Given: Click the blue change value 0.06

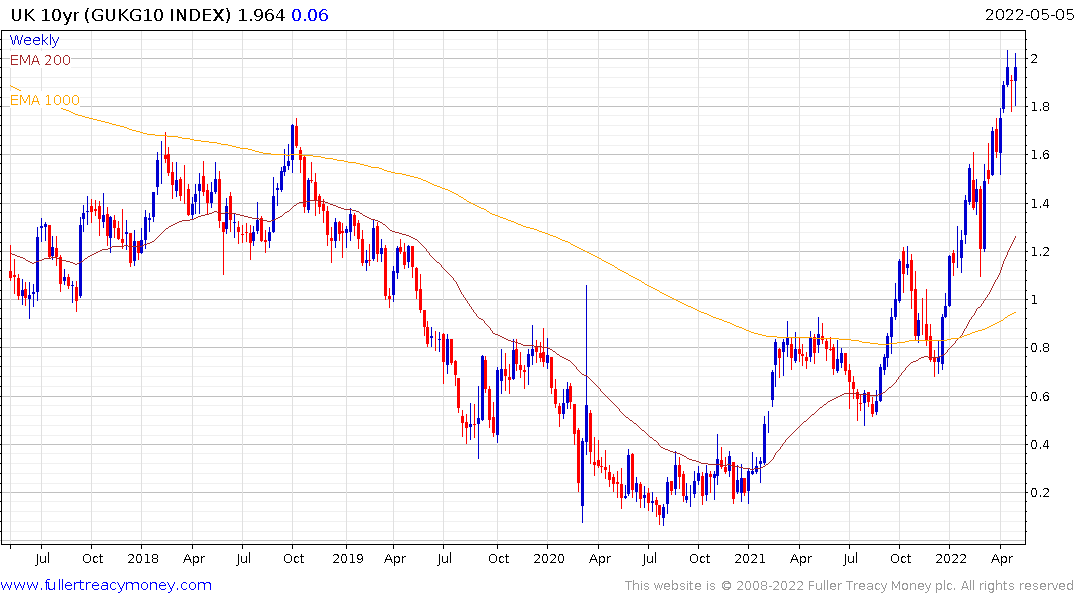Looking at the screenshot, I should point(310,15).
